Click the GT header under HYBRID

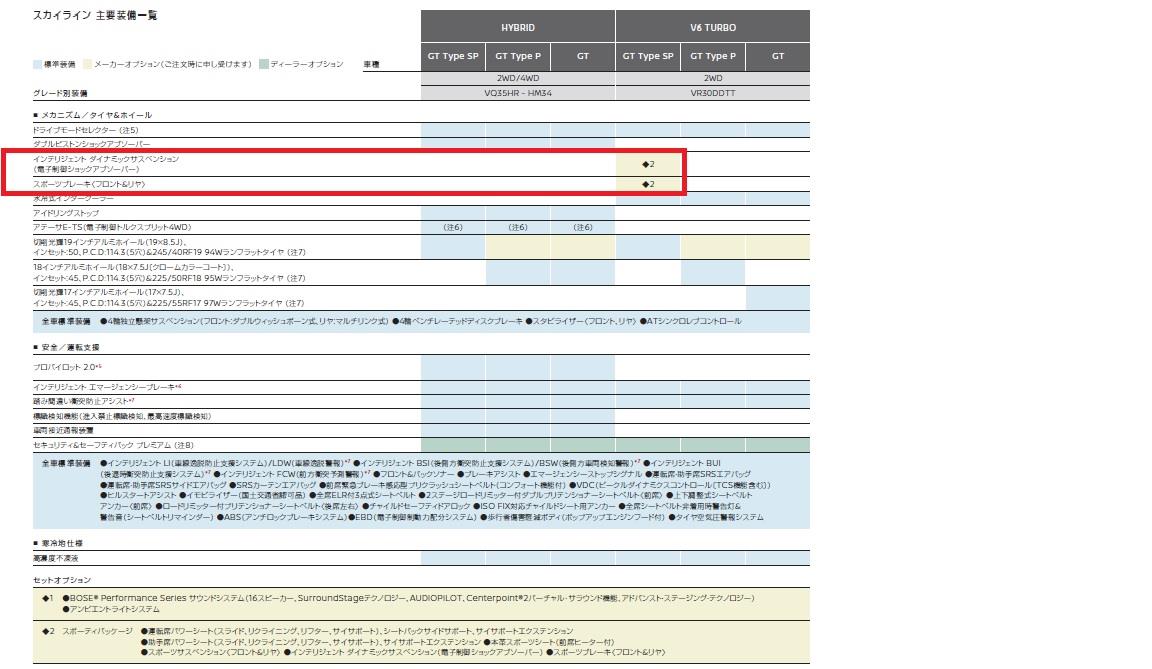(583, 56)
